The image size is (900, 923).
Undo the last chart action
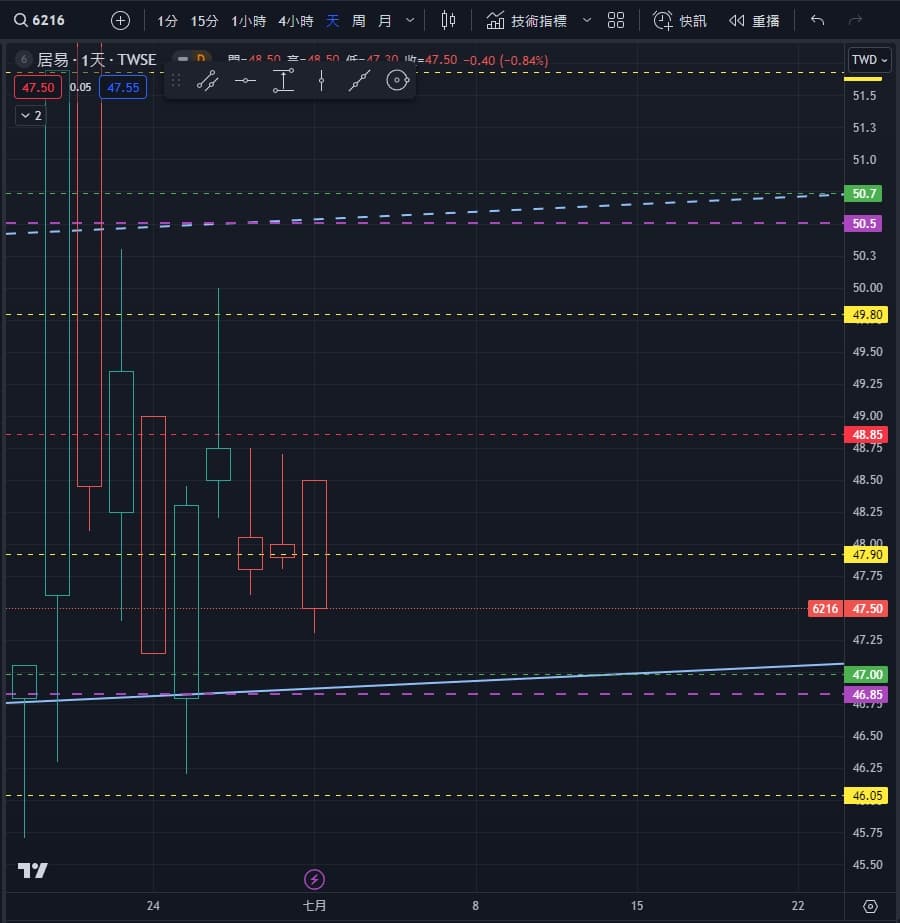point(817,21)
